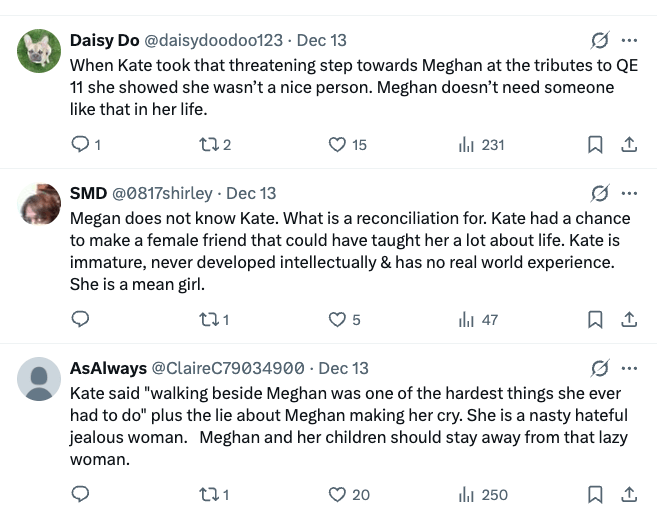Click Grok icon on Daisy Do's tweet
This screenshot has width=657, height=515.
600,41
